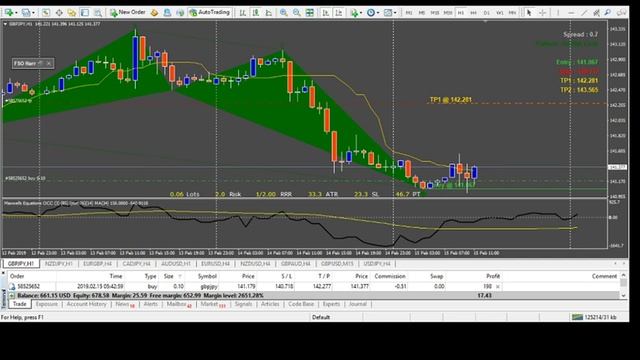Tile chart windows using the grid icon
The height and width of the screenshot is (360, 640).
tap(310, 13)
